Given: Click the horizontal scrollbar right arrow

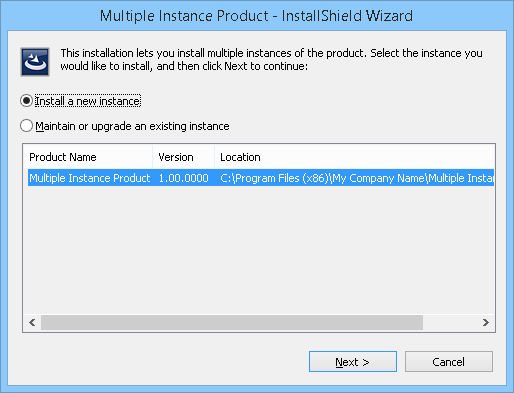Looking at the screenshot, I should click(x=486, y=323).
